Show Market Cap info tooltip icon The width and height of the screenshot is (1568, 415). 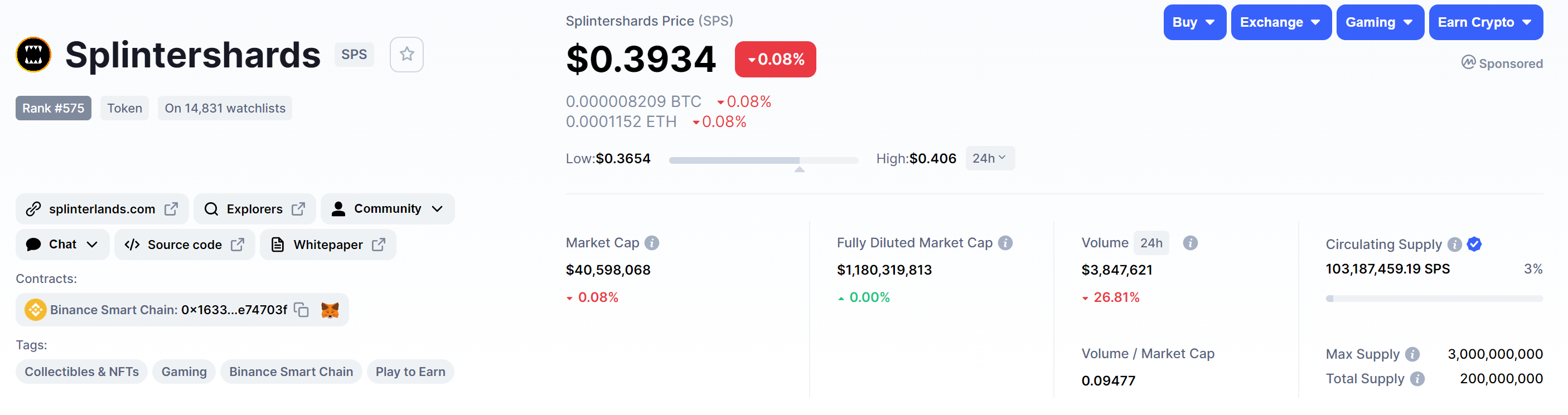click(x=651, y=243)
